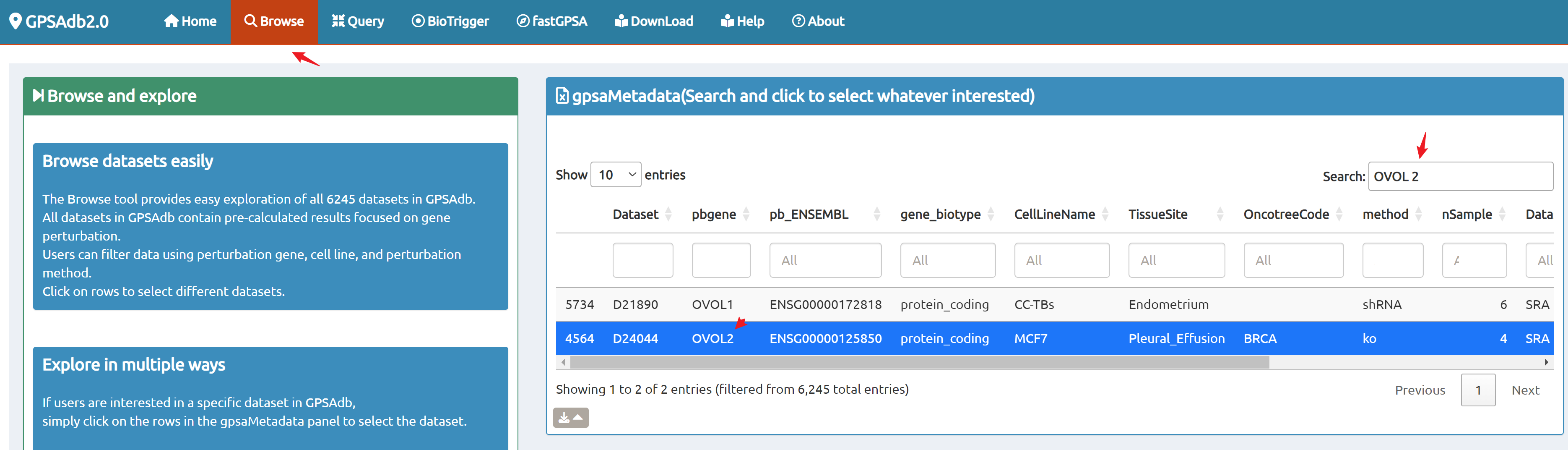Click the Pleural_Effusion tissue cell

pyautogui.click(x=1176, y=339)
